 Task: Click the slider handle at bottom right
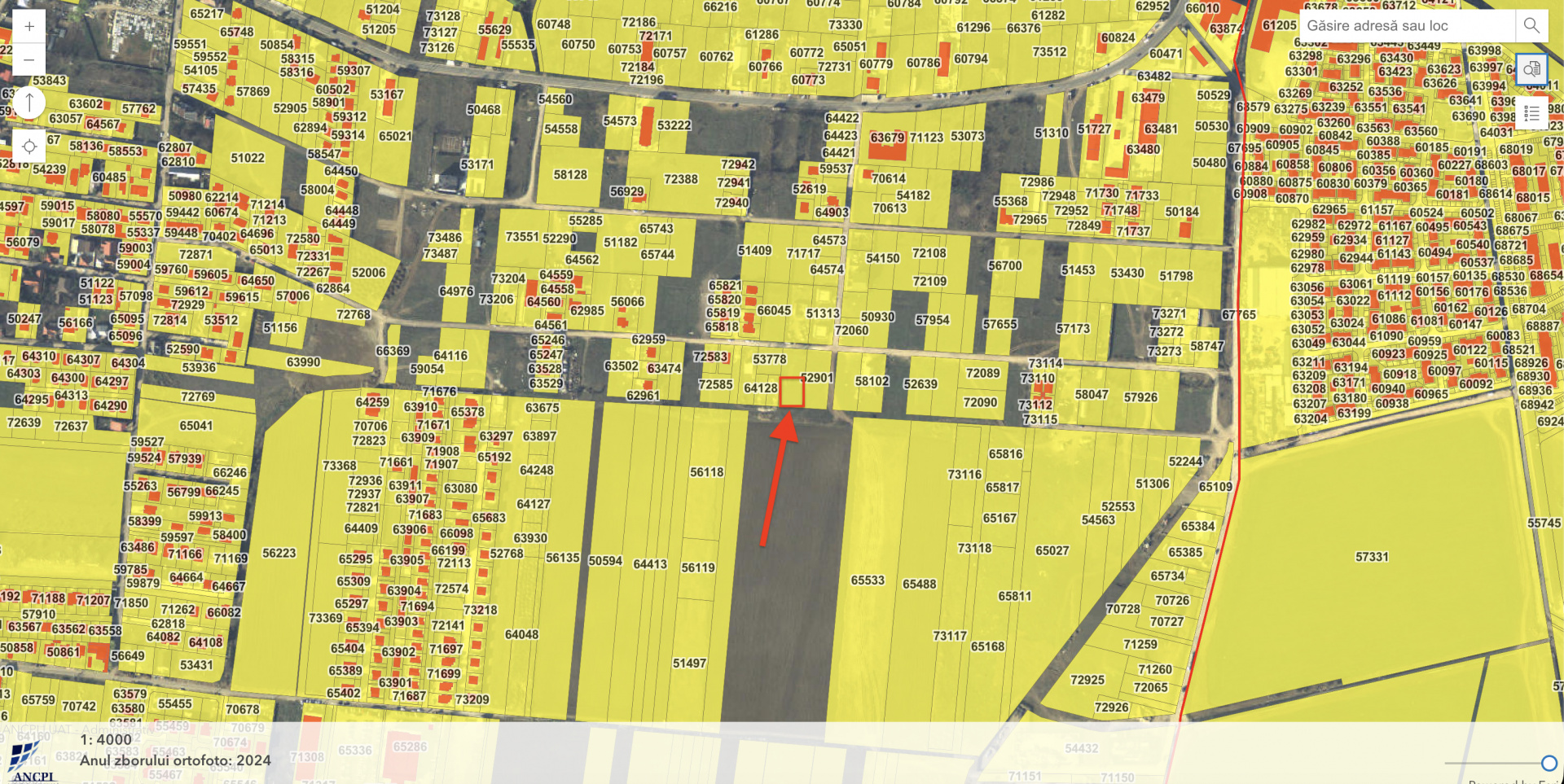pos(1549,763)
